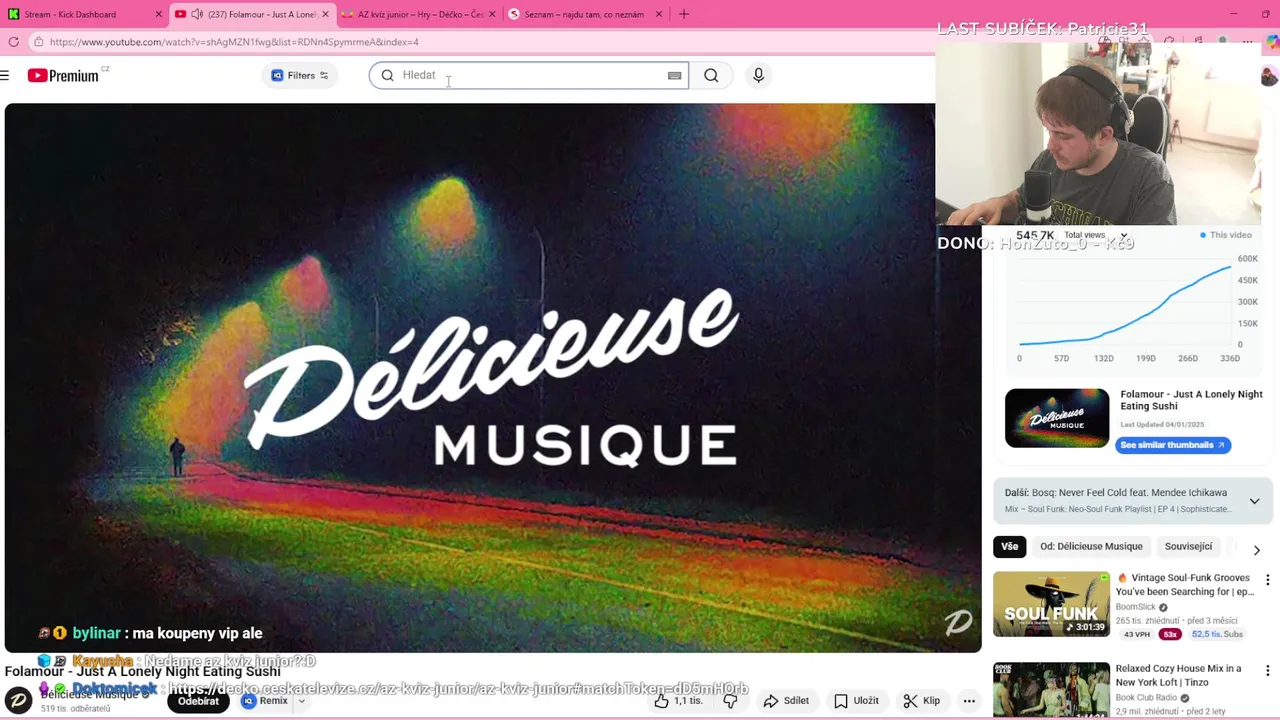Screen dimensions: 1280x720
Task: Subscribe with the Odebírat button
Action: coord(198,701)
